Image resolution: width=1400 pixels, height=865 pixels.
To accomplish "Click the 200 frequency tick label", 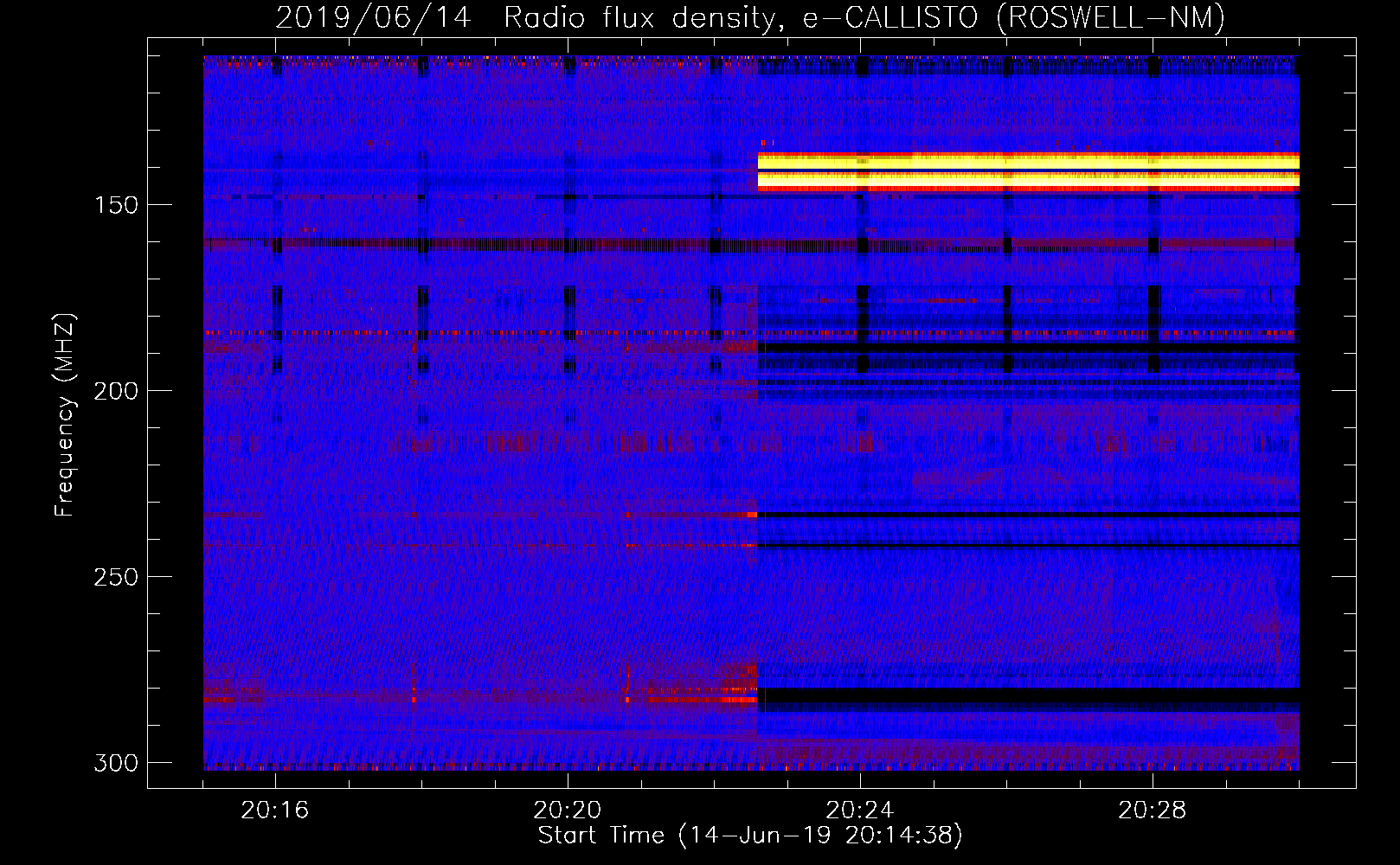I will click(x=116, y=391).
